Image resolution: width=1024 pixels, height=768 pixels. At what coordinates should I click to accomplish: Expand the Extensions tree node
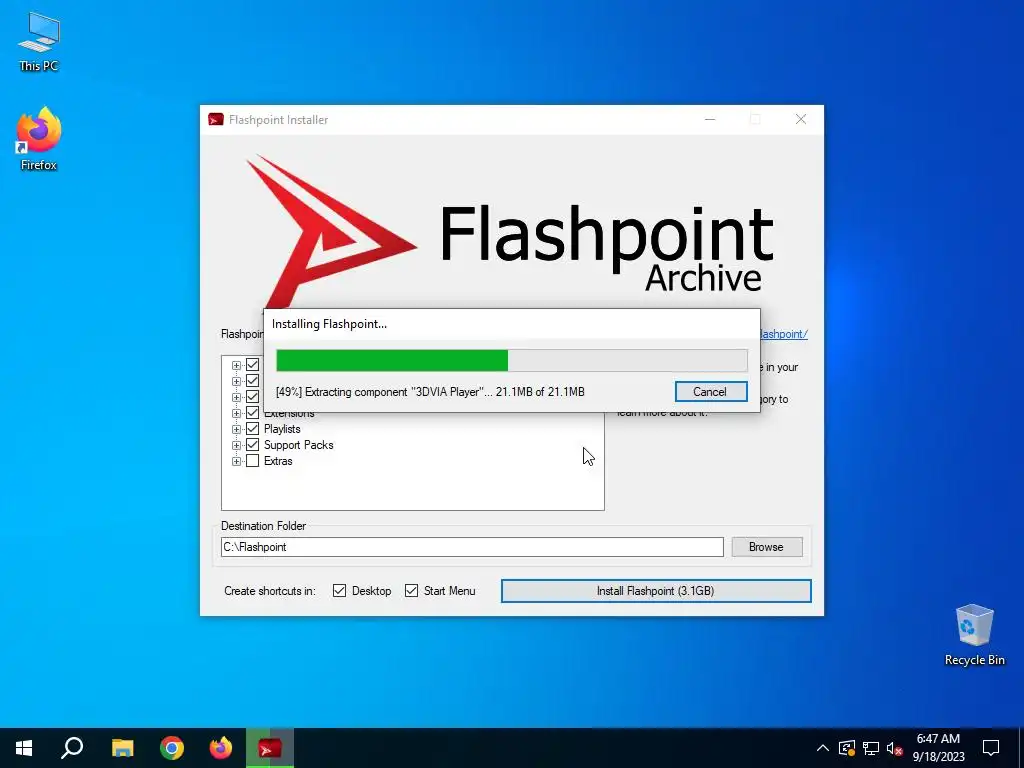pos(236,413)
